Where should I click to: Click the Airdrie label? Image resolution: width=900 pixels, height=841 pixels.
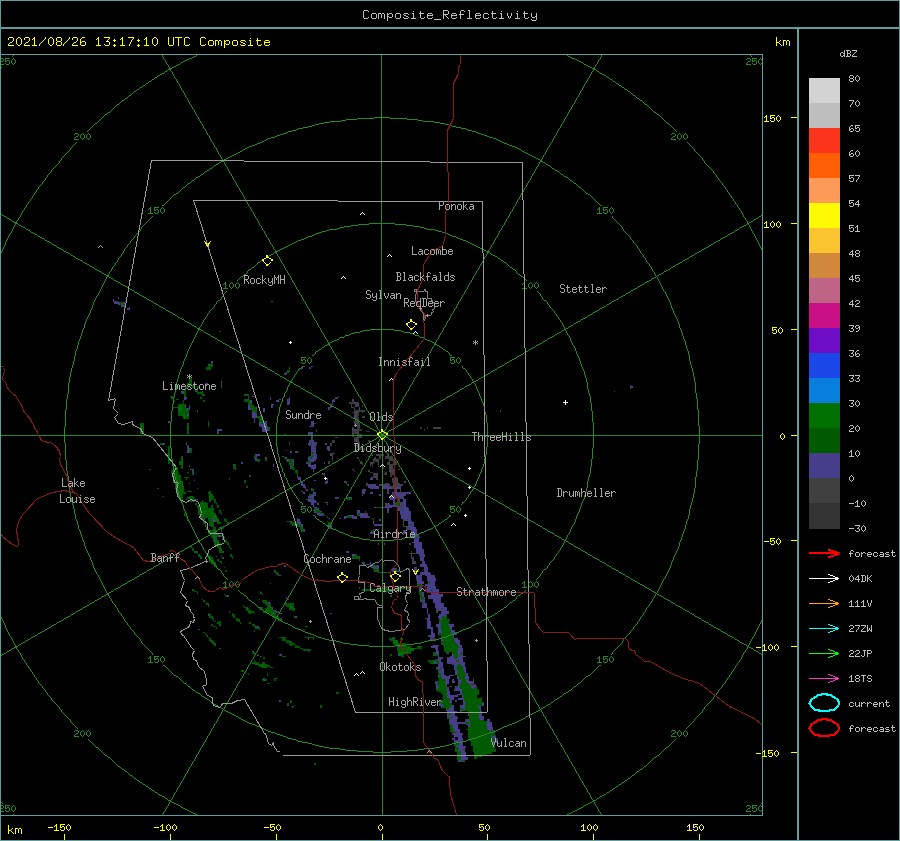[x=394, y=534]
